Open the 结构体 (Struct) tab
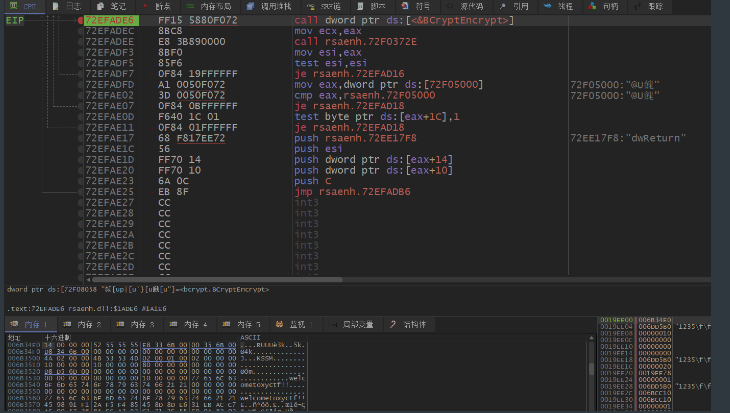The width and height of the screenshot is (730, 413). pos(414,325)
